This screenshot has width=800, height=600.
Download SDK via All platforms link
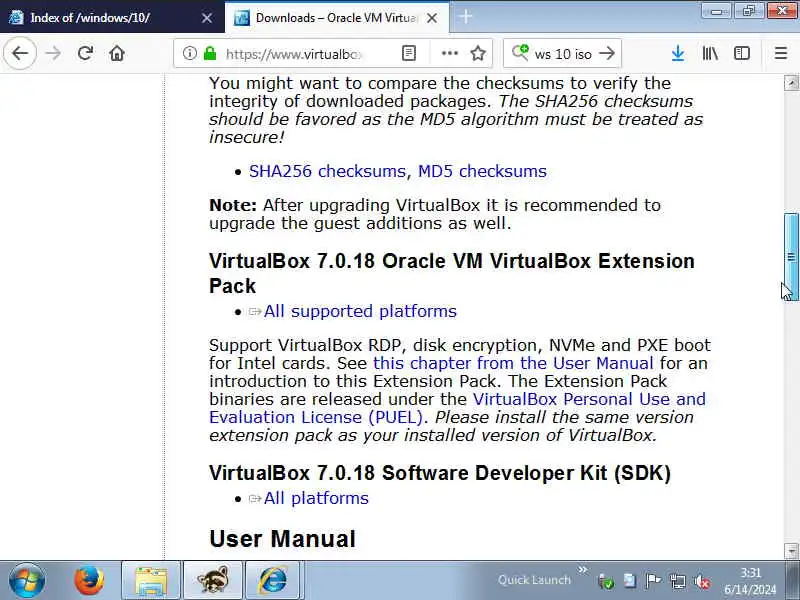[x=316, y=498]
